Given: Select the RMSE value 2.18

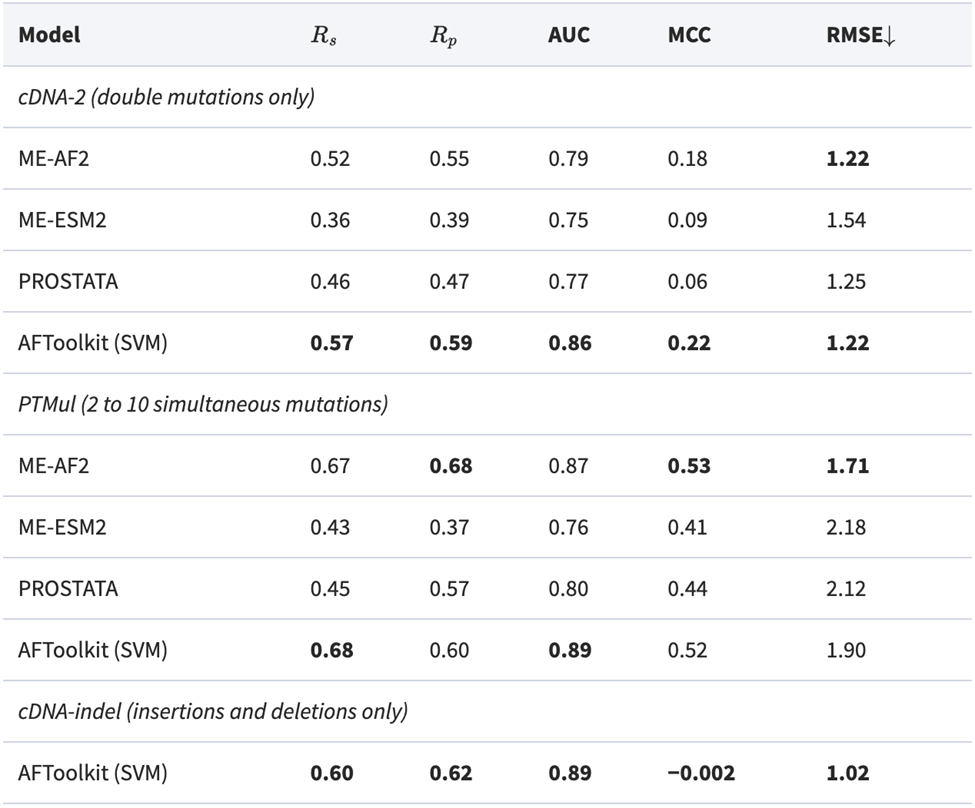Looking at the screenshot, I should 846,527.
